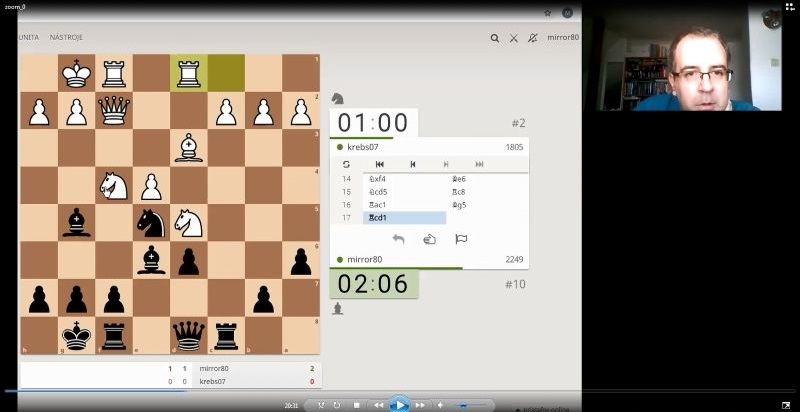
Task: Open the crossed swords challenges icon
Action: pyautogui.click(x=513, y=38)
